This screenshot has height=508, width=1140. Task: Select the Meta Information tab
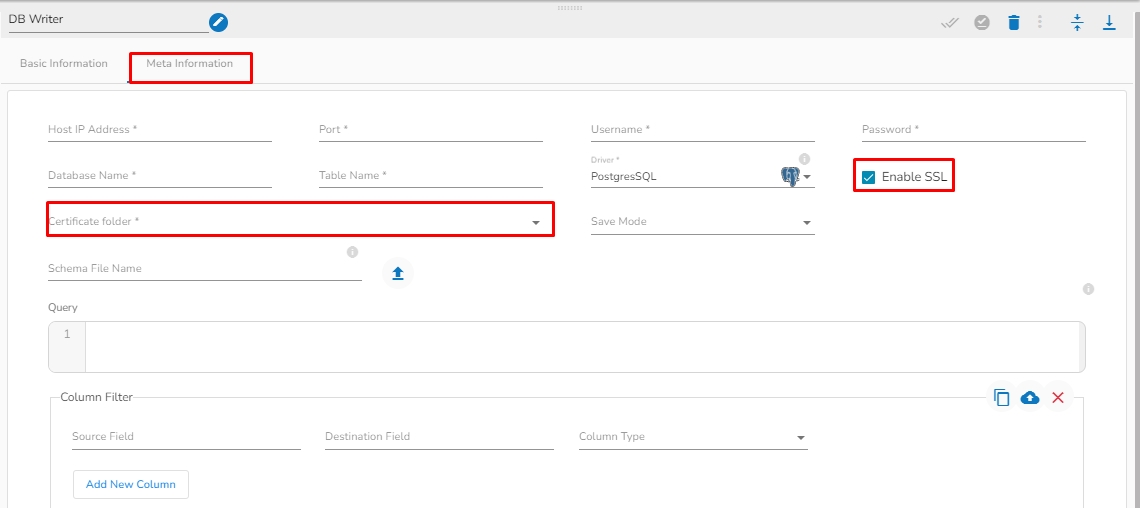point(190,64)
